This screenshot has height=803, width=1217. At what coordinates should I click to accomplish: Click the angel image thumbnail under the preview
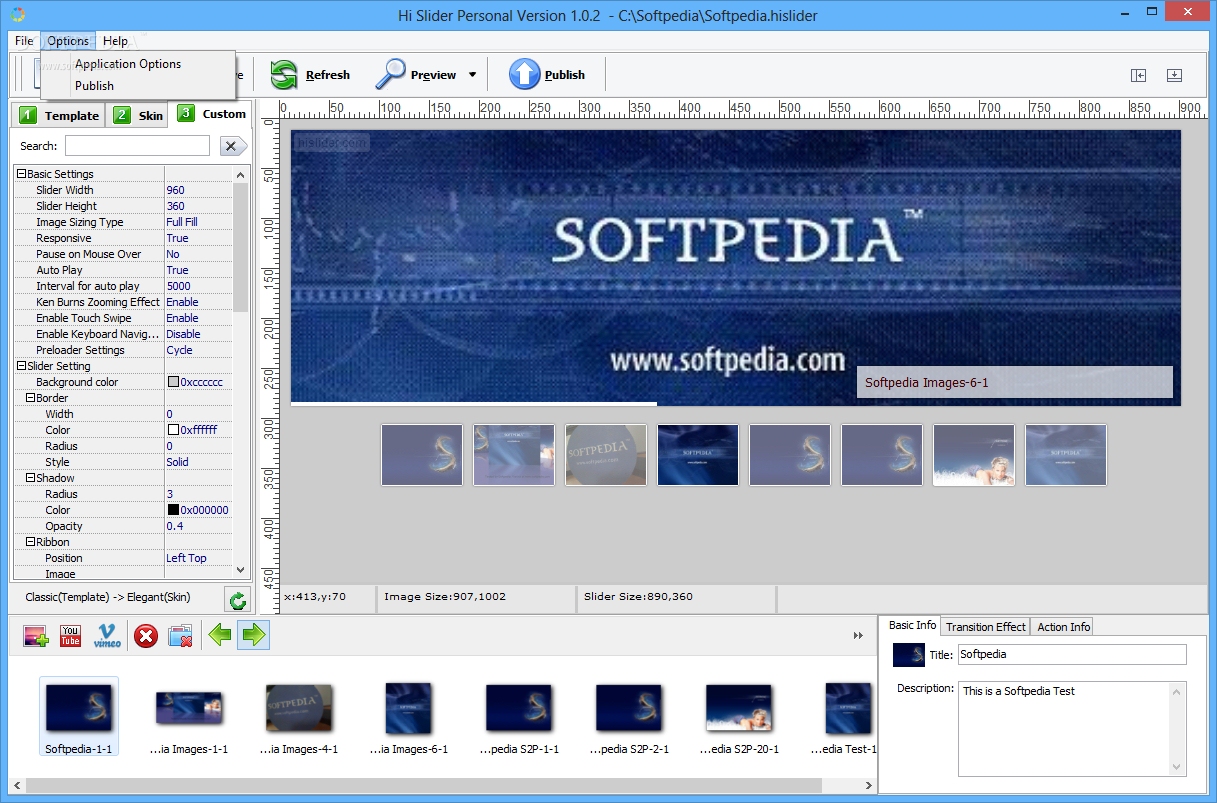click(974, 455)
